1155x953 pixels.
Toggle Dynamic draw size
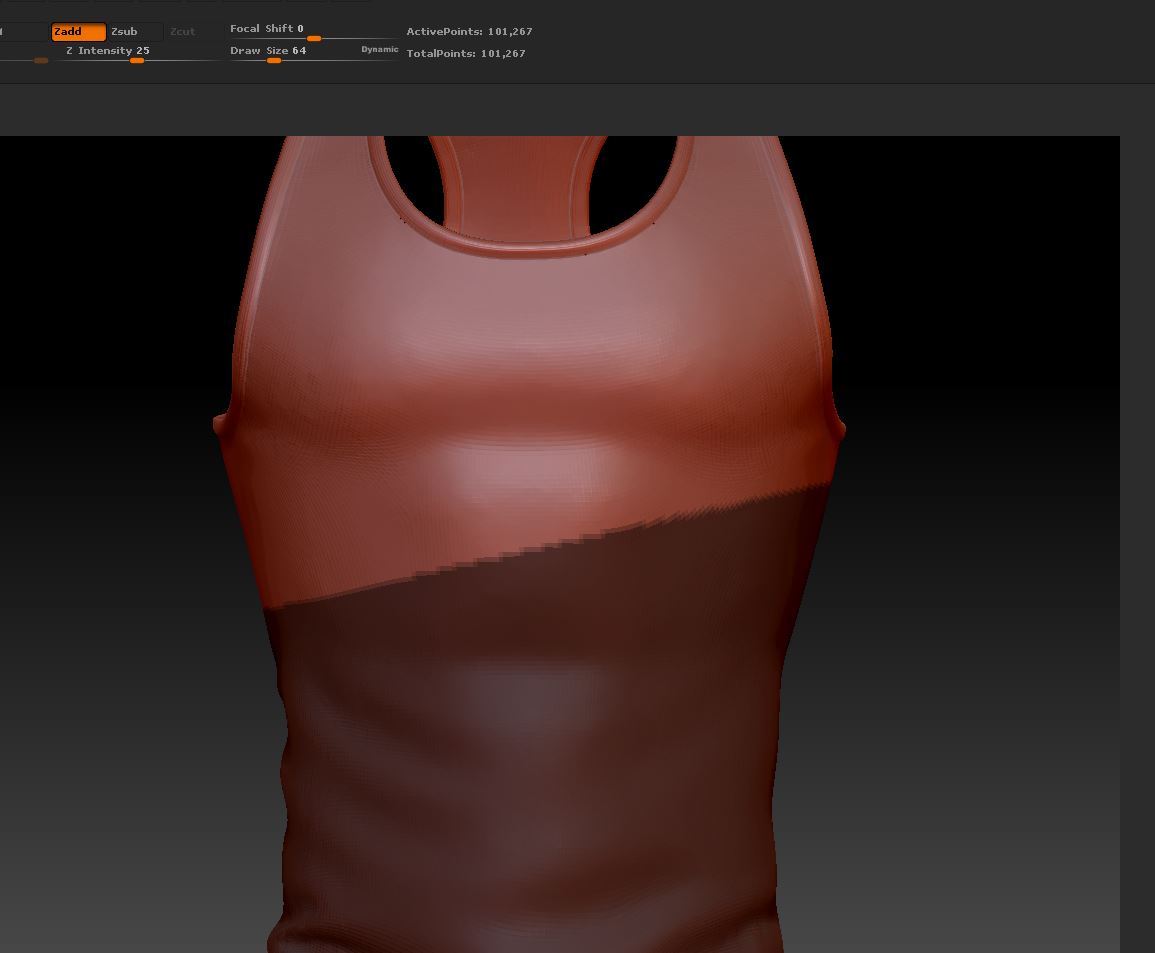[x=379, y=50]
